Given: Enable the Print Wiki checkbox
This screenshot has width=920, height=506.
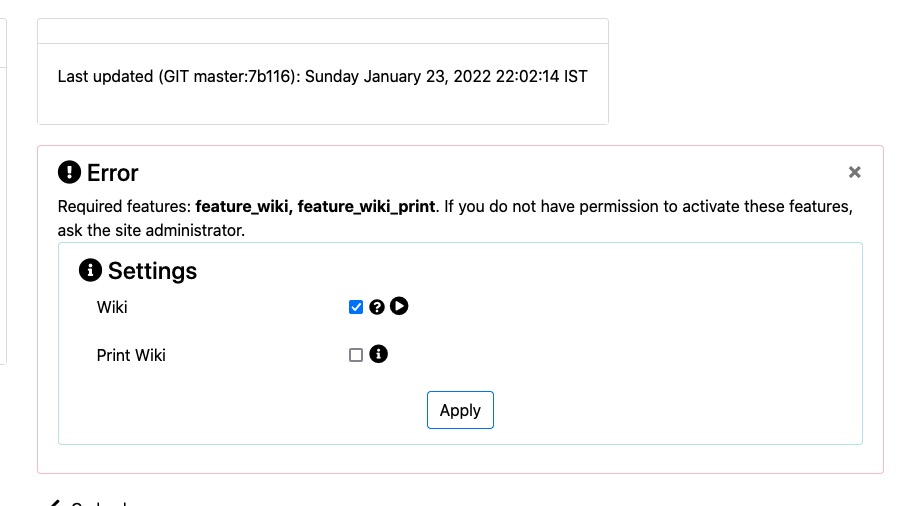Looking at the screenshot, I should point(356,355).
